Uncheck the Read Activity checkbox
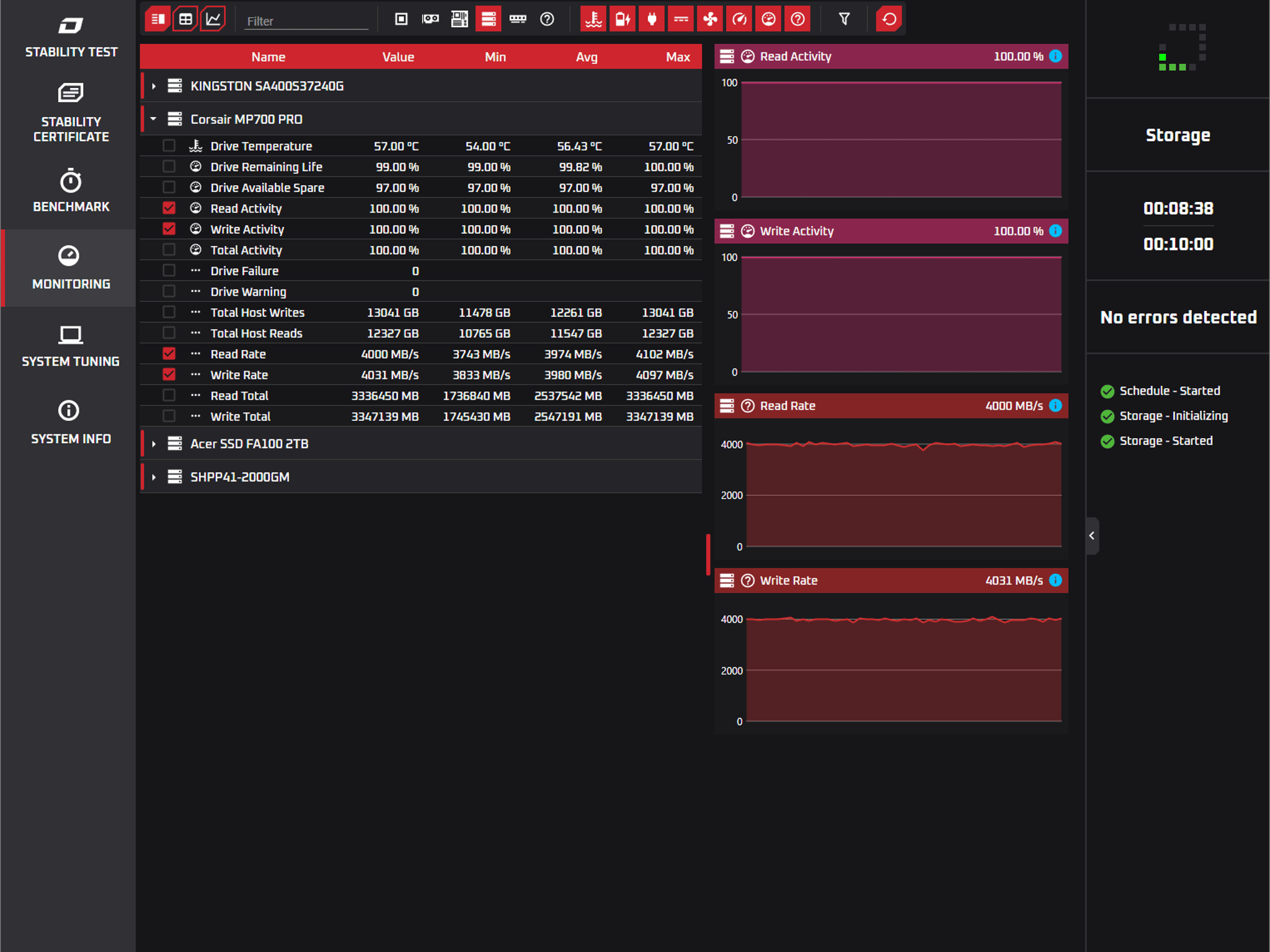The image size is (1270, 952). (169, 208)
